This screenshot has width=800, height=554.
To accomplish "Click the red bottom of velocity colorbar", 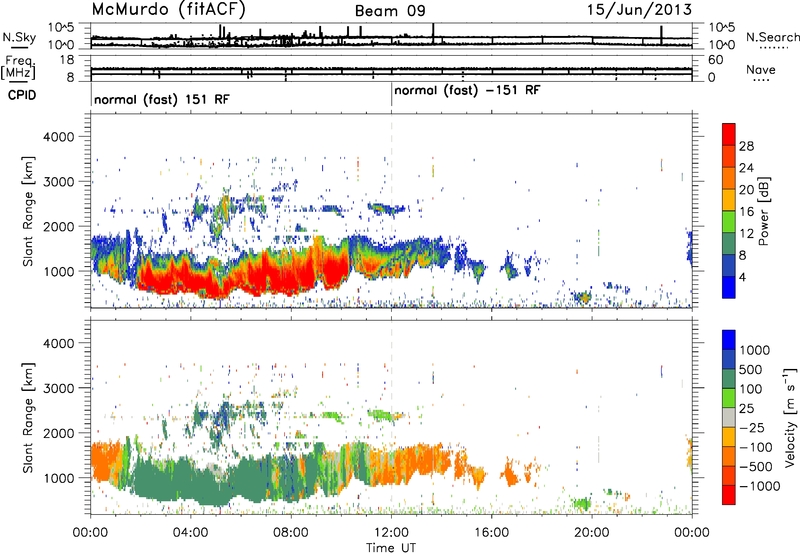I will point(729,495).
